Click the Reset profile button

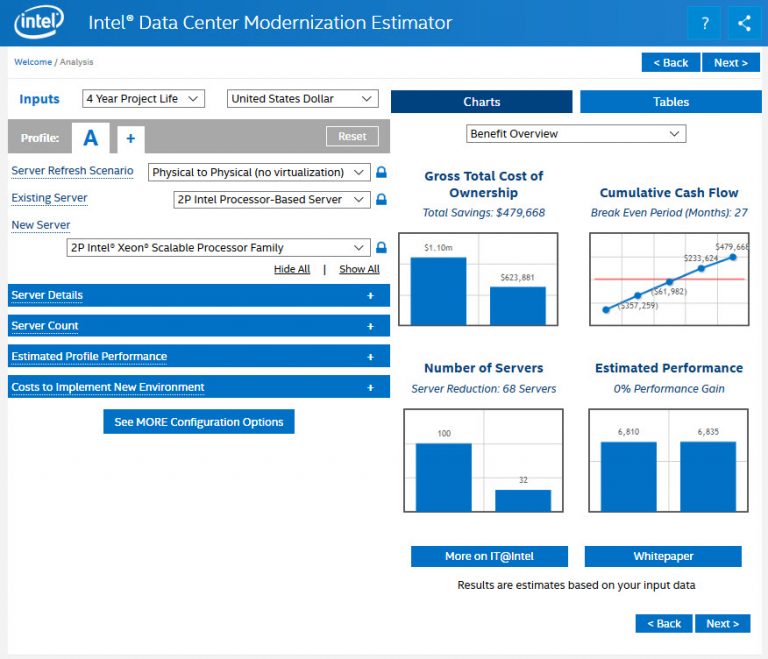[x=352, y=136]
